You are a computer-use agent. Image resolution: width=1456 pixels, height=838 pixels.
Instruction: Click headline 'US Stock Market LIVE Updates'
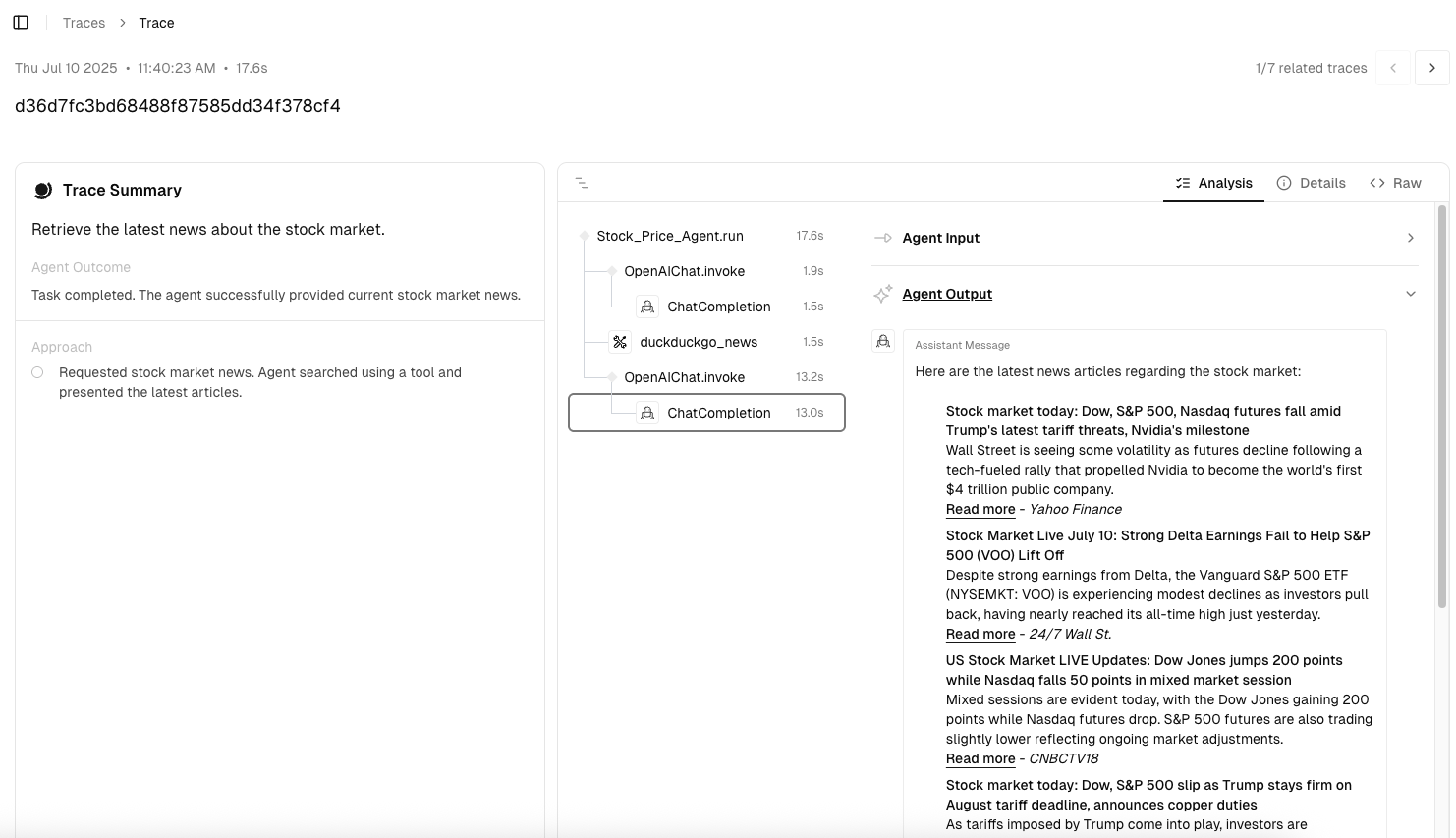pyautogui.click(x=1145, y=670)
